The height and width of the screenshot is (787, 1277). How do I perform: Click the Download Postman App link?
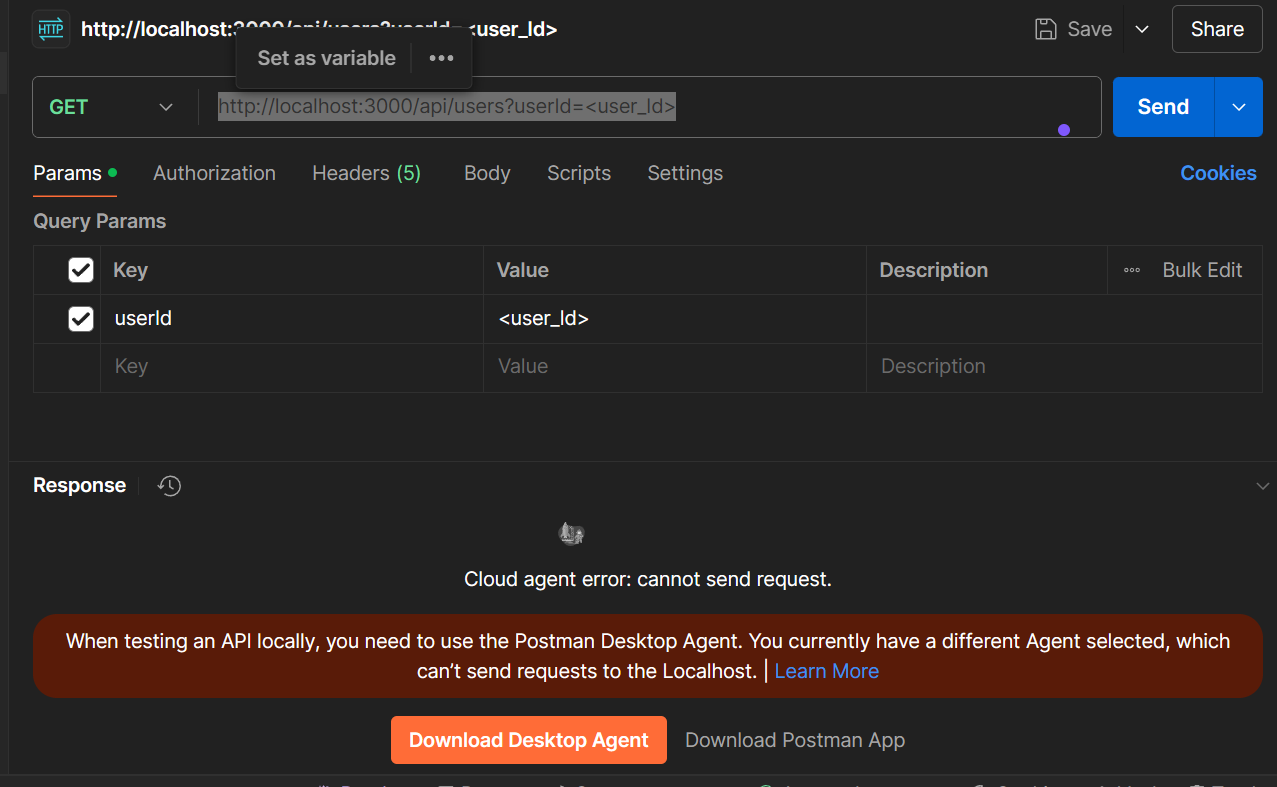click(x=795, y=740)
